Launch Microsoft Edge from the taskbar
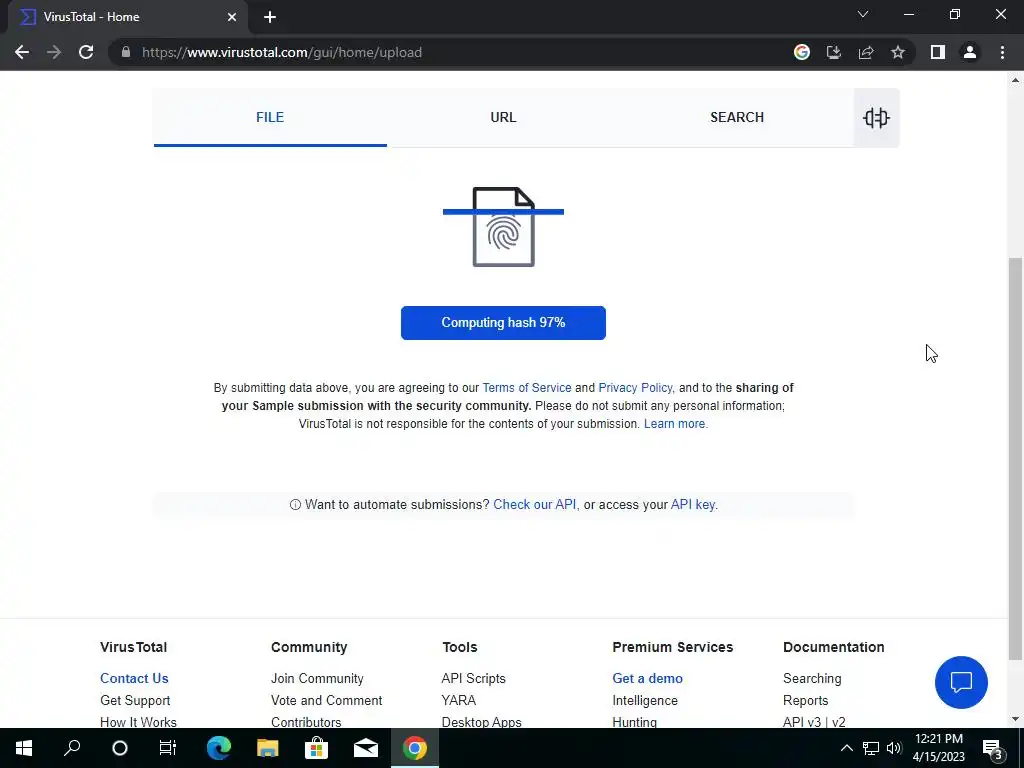Screen dimensions: 1024x768 tap(219, 748)
